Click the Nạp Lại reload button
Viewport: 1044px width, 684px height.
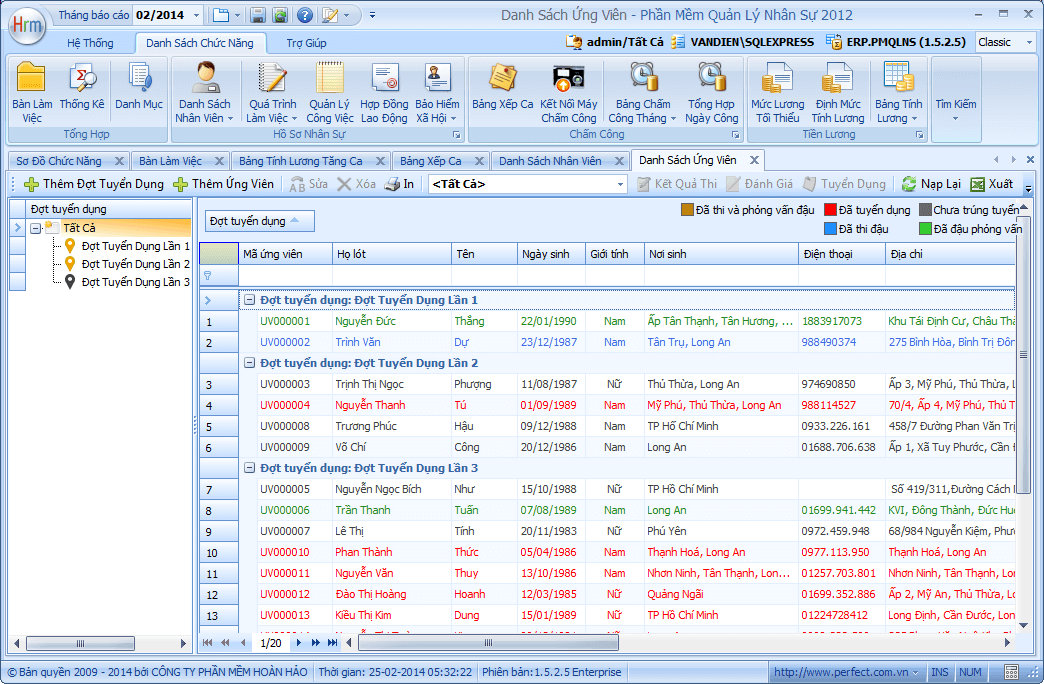coord(931,184)
